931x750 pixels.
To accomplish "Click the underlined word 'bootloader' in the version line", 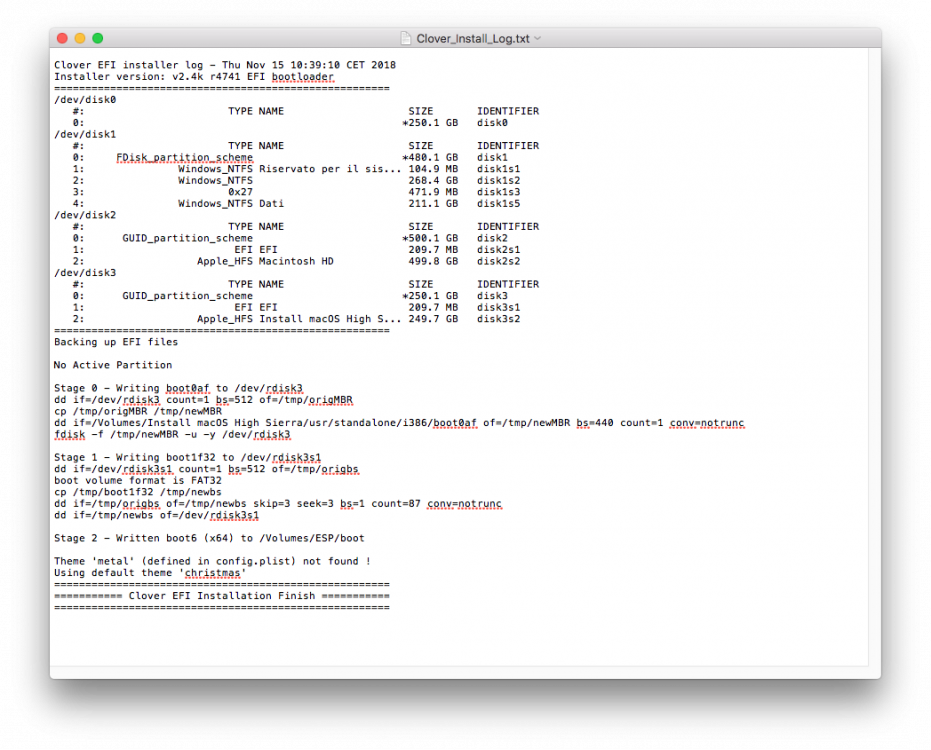I will coord(303,77).
